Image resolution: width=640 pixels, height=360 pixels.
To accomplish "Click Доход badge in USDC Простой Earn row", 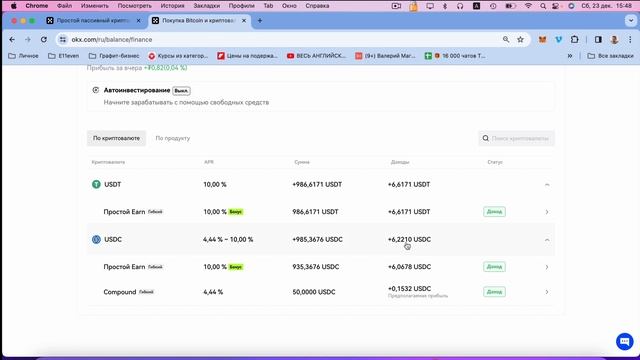I will click(x=494, y=267).
